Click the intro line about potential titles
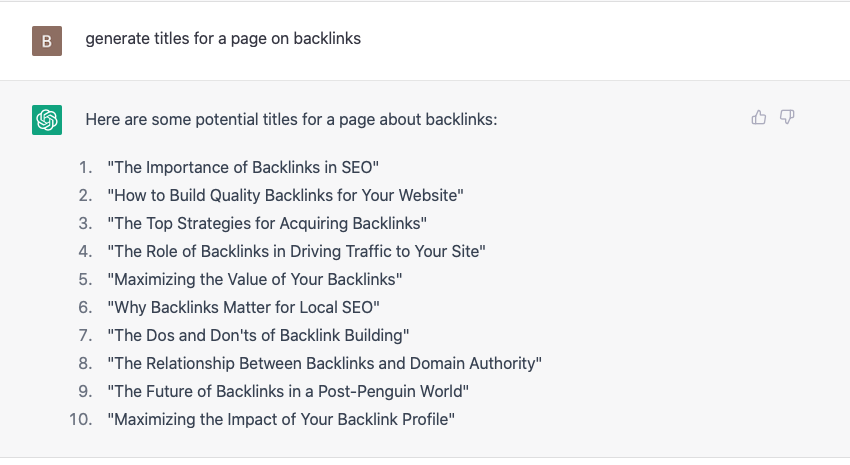The image size is (850, 465). click(291, 119)
